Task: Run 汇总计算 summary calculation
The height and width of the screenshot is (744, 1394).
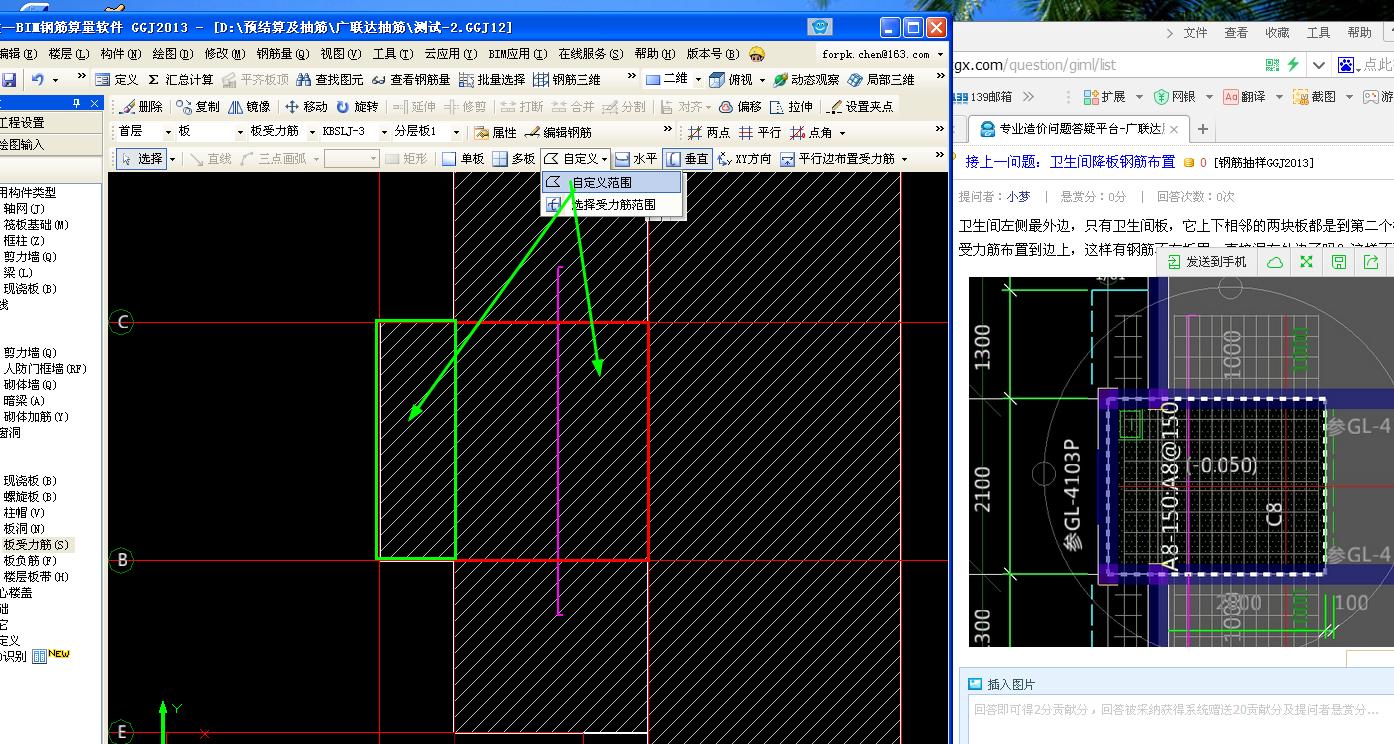Action: point(180,79)
